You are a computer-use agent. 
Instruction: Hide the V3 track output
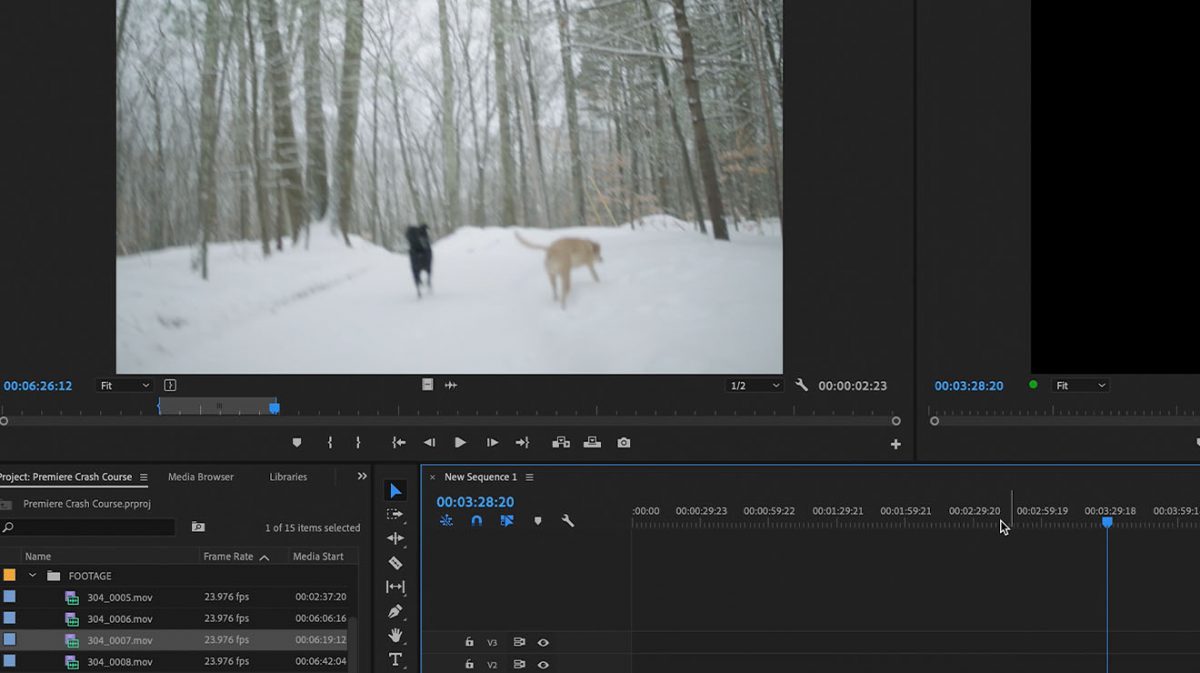(x=543, y=643)
